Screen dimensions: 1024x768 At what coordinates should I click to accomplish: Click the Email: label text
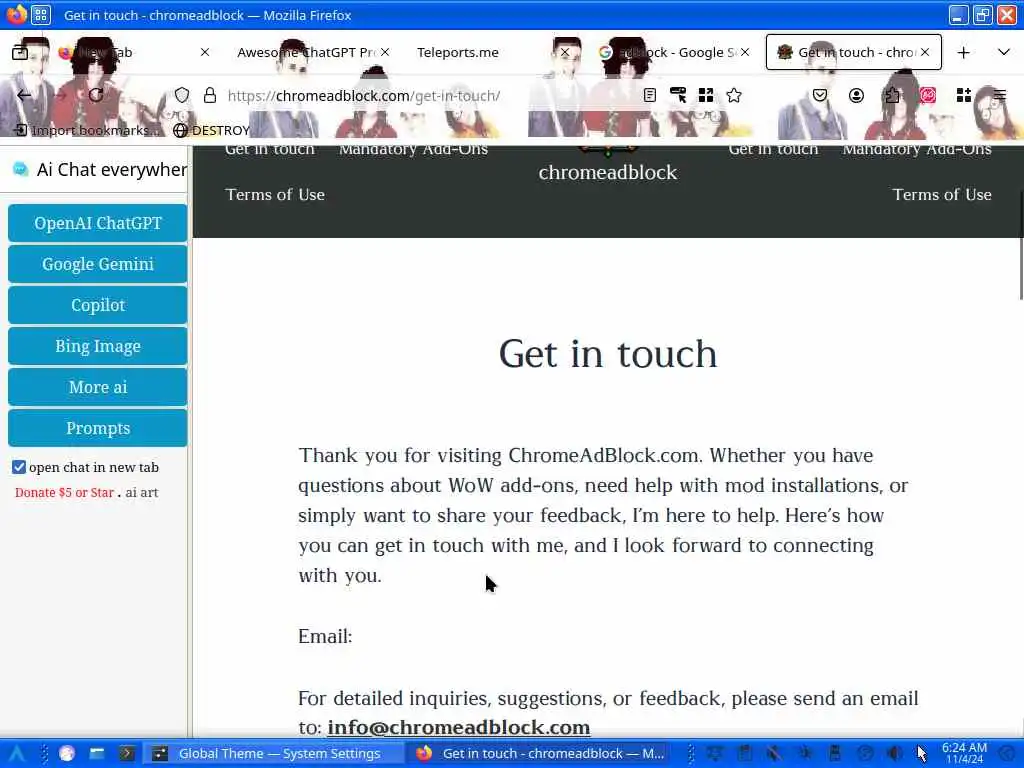coord(325,637)
